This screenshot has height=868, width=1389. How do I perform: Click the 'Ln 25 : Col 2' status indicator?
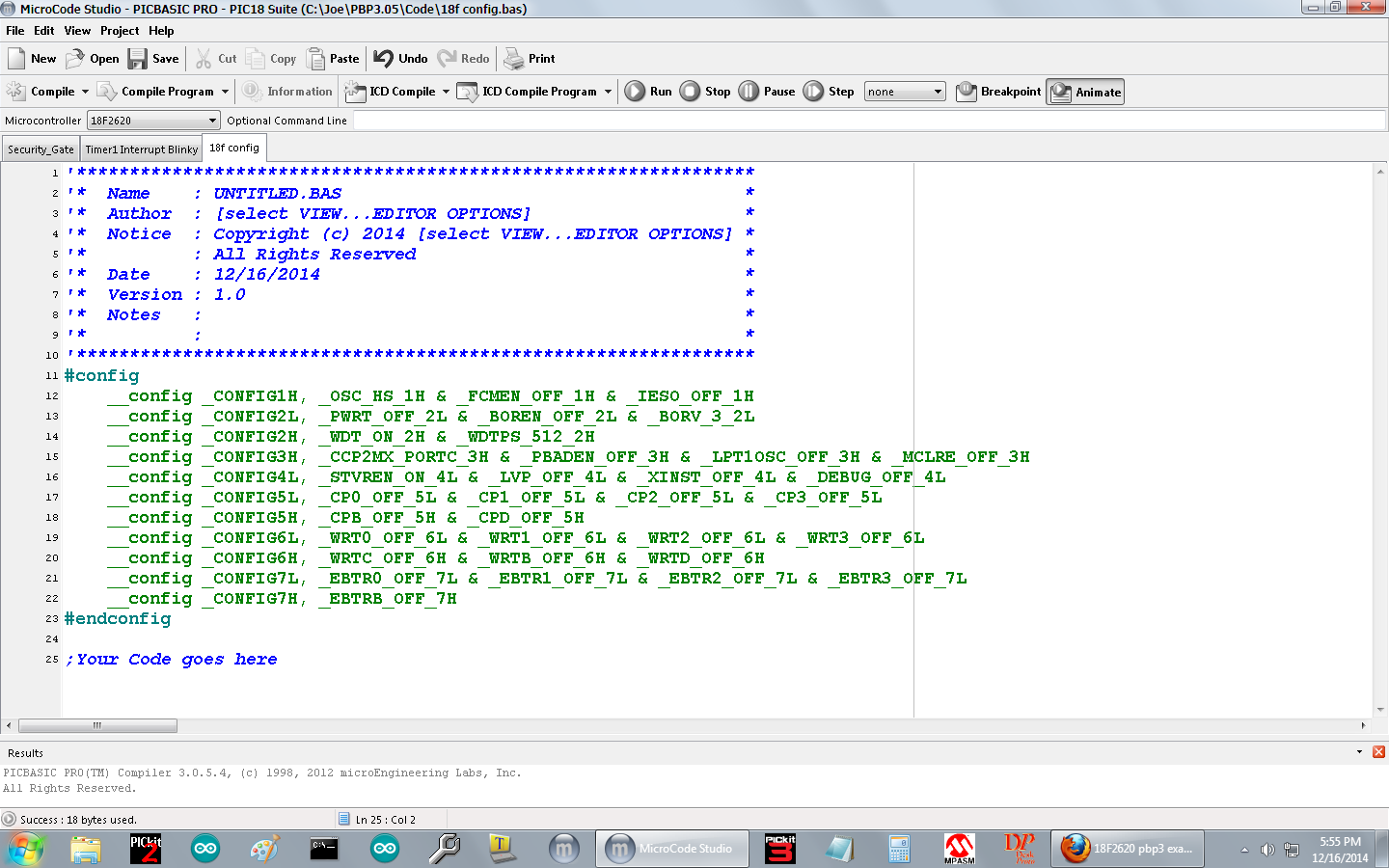pos(385,820)
